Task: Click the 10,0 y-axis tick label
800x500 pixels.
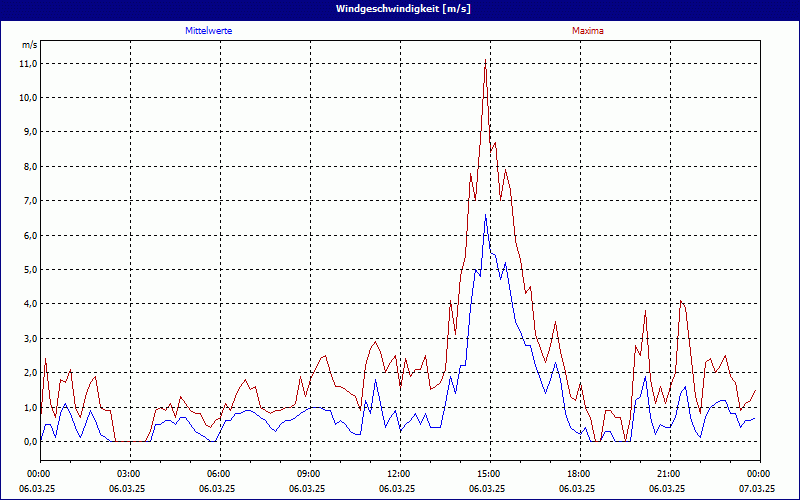Action: [28, 98]
